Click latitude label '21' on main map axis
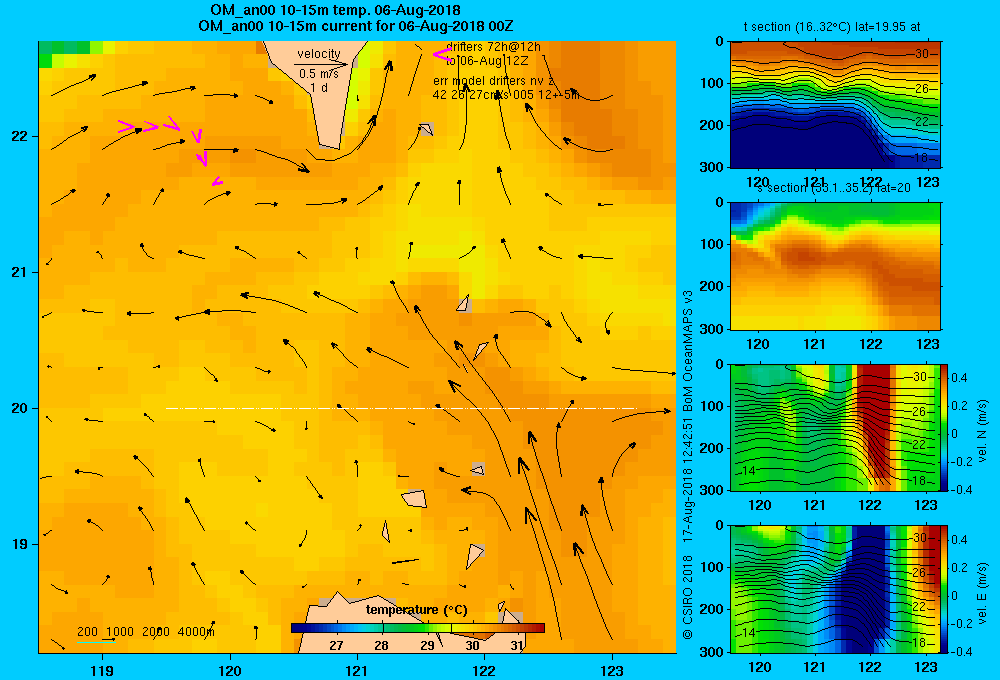 (19, 272)
